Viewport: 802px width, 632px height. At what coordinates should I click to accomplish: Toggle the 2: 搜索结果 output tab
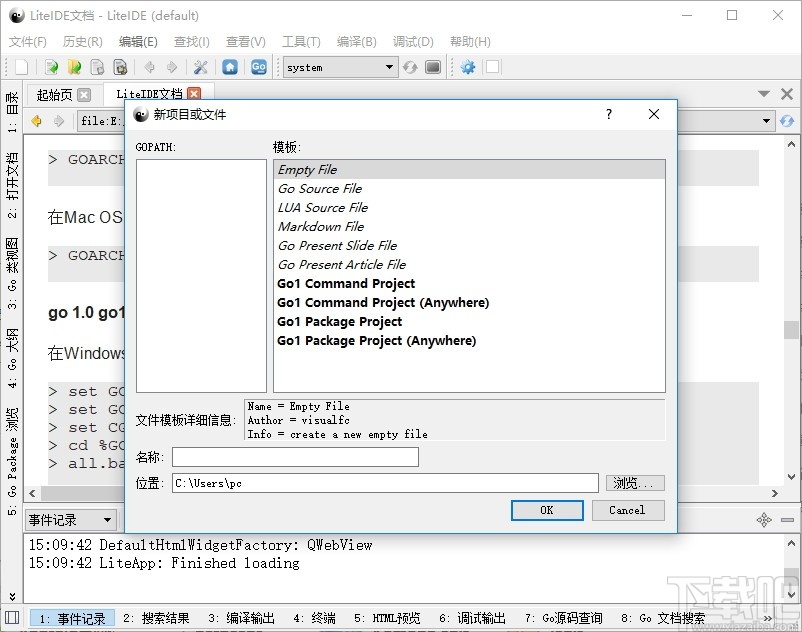click(x=156, y=618)
